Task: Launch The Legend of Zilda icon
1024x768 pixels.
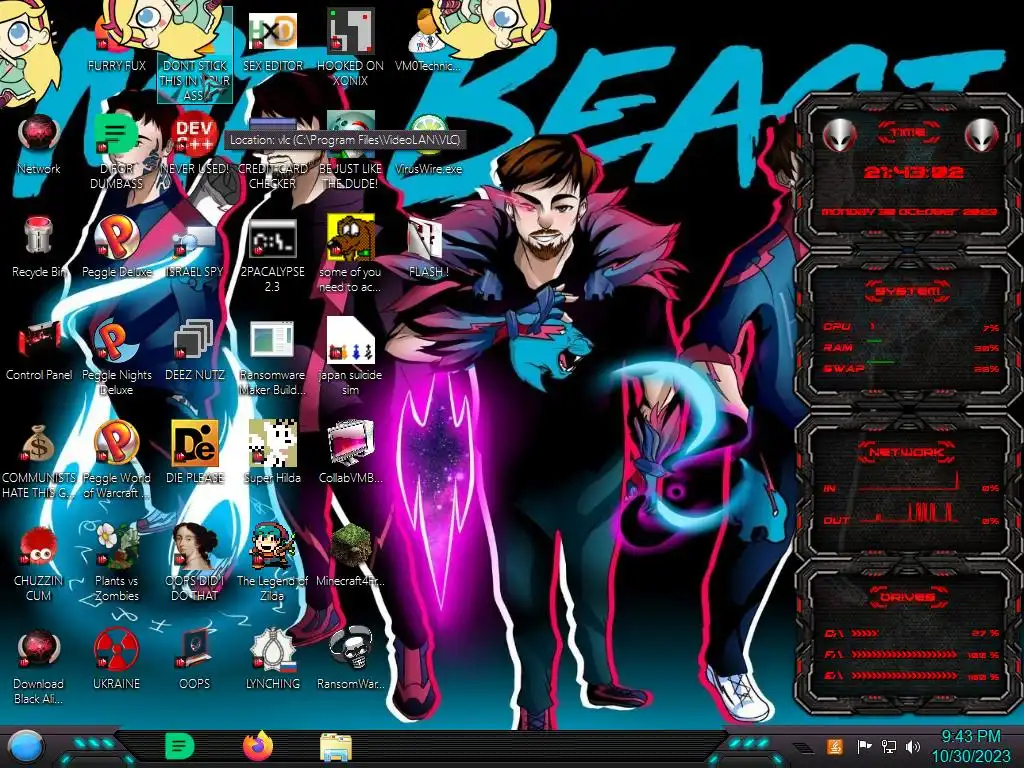Action: [x=272, y=564]
